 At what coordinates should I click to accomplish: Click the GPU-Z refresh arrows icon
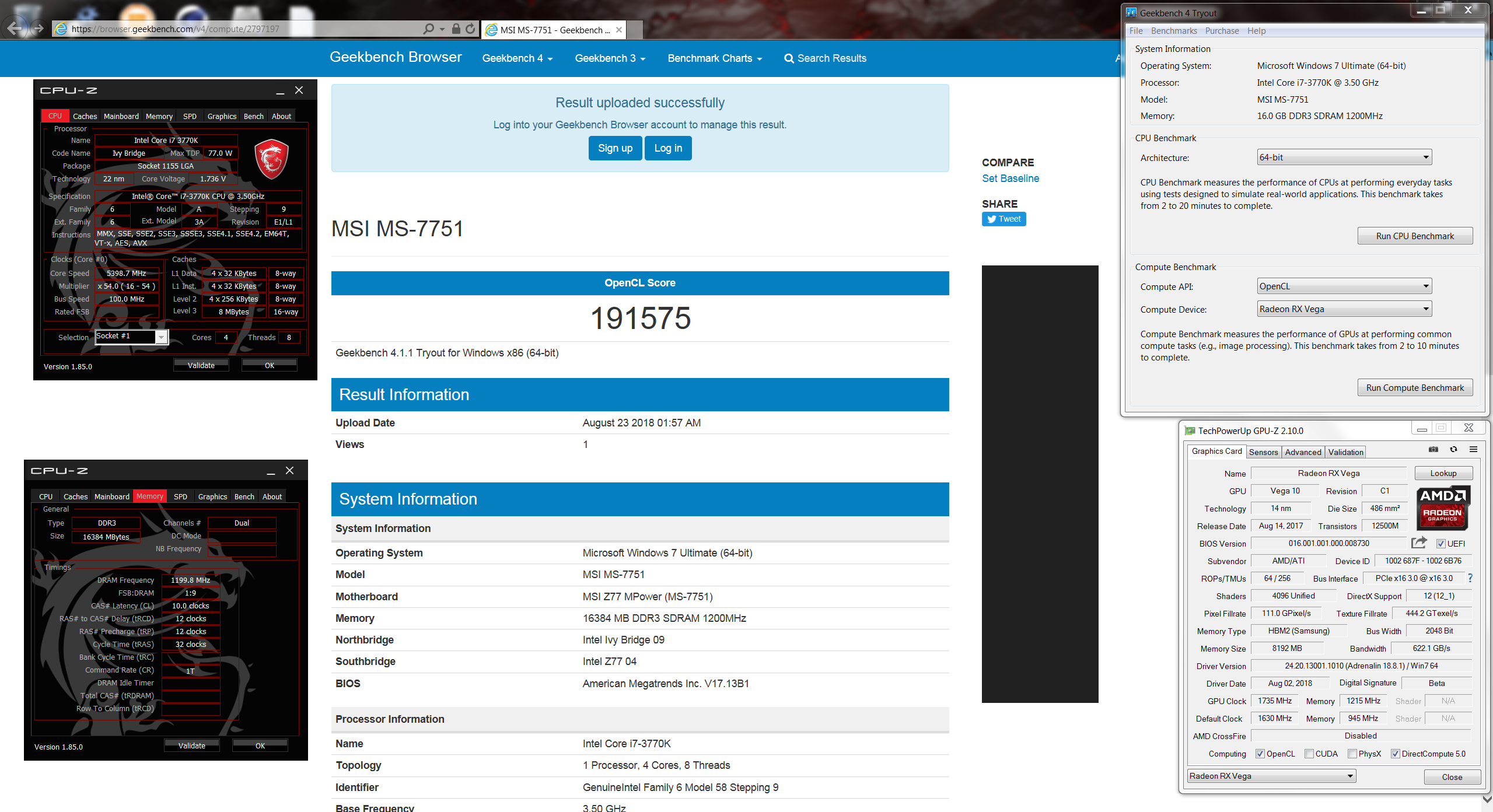click(1453, 449)
